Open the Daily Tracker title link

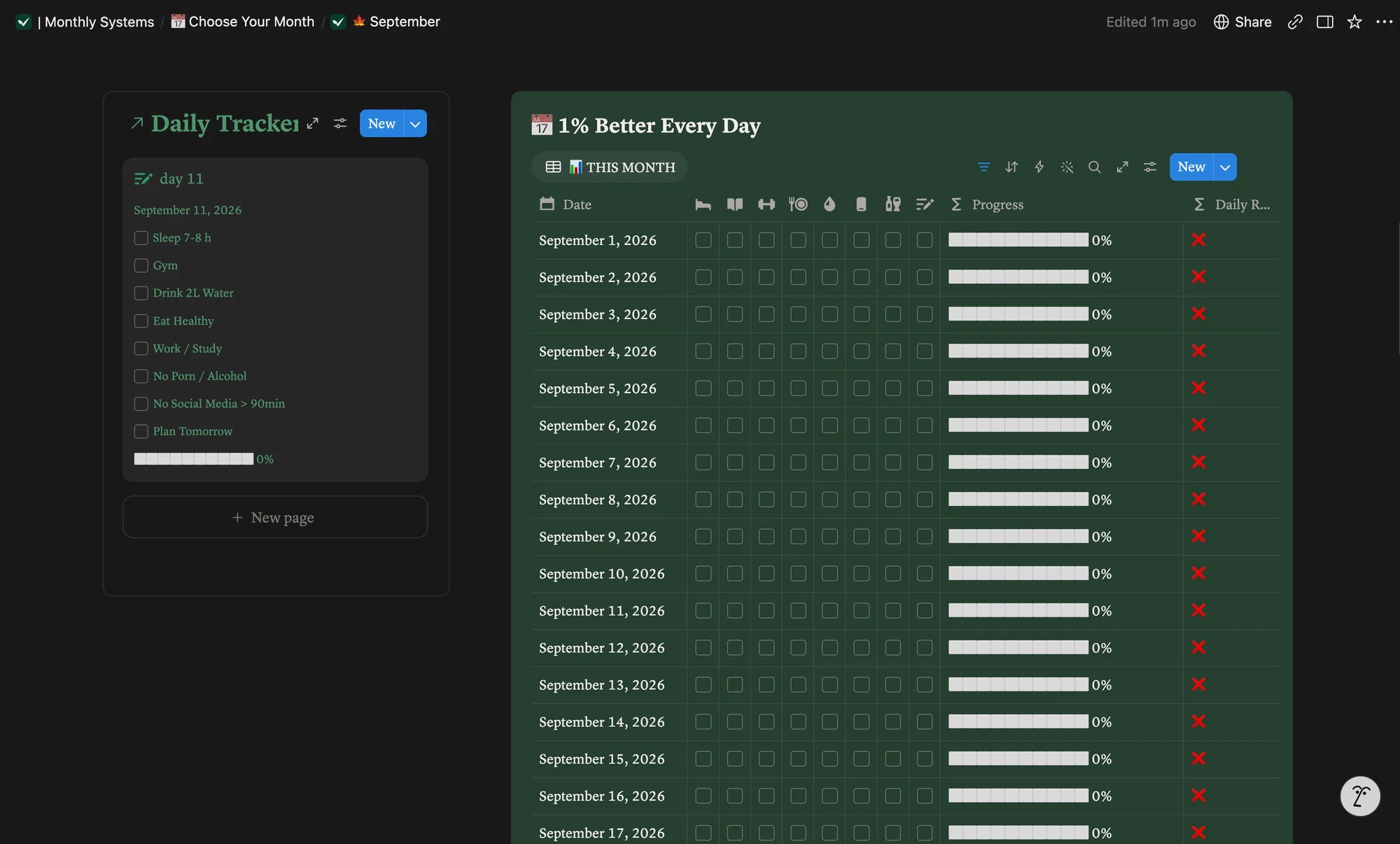point(224,124)
